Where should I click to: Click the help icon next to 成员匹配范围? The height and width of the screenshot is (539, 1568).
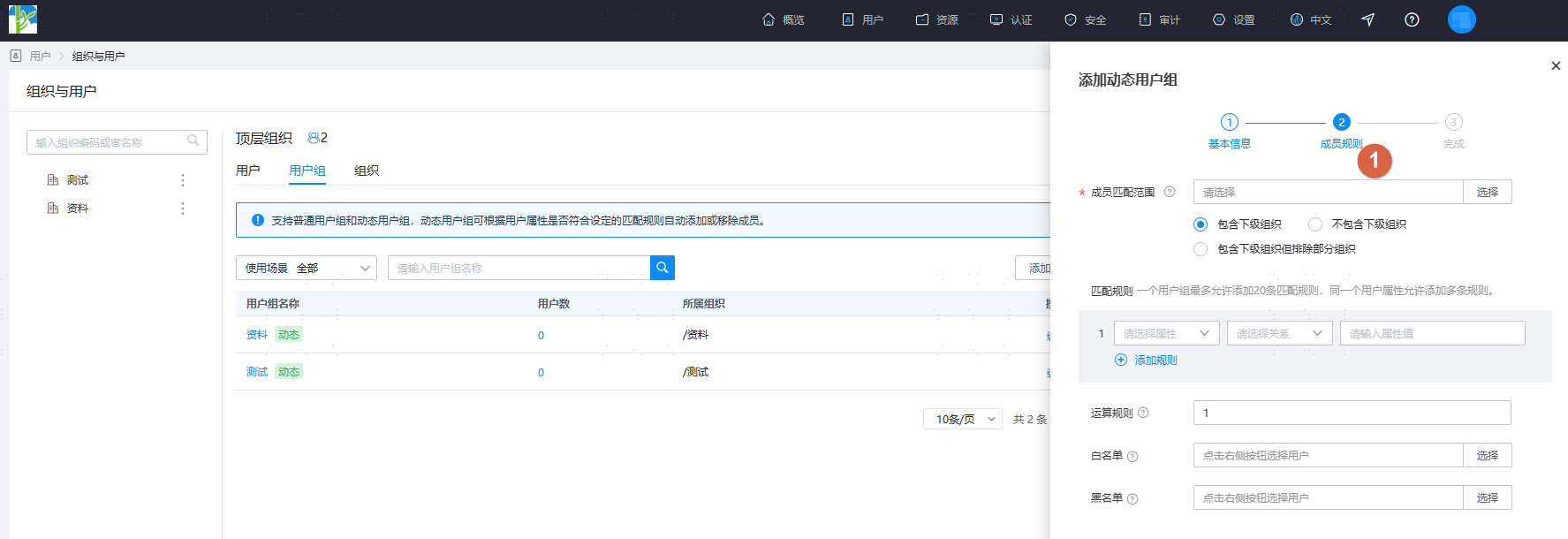1170,192
